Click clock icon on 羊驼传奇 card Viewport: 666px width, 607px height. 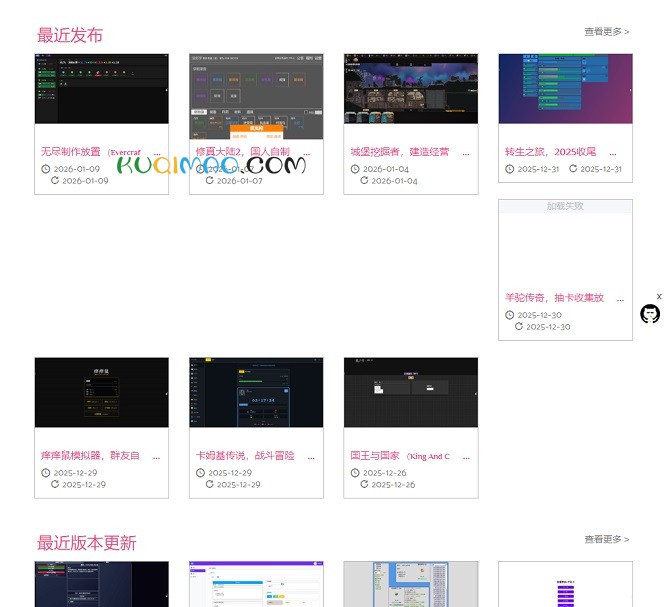[509, 315]
